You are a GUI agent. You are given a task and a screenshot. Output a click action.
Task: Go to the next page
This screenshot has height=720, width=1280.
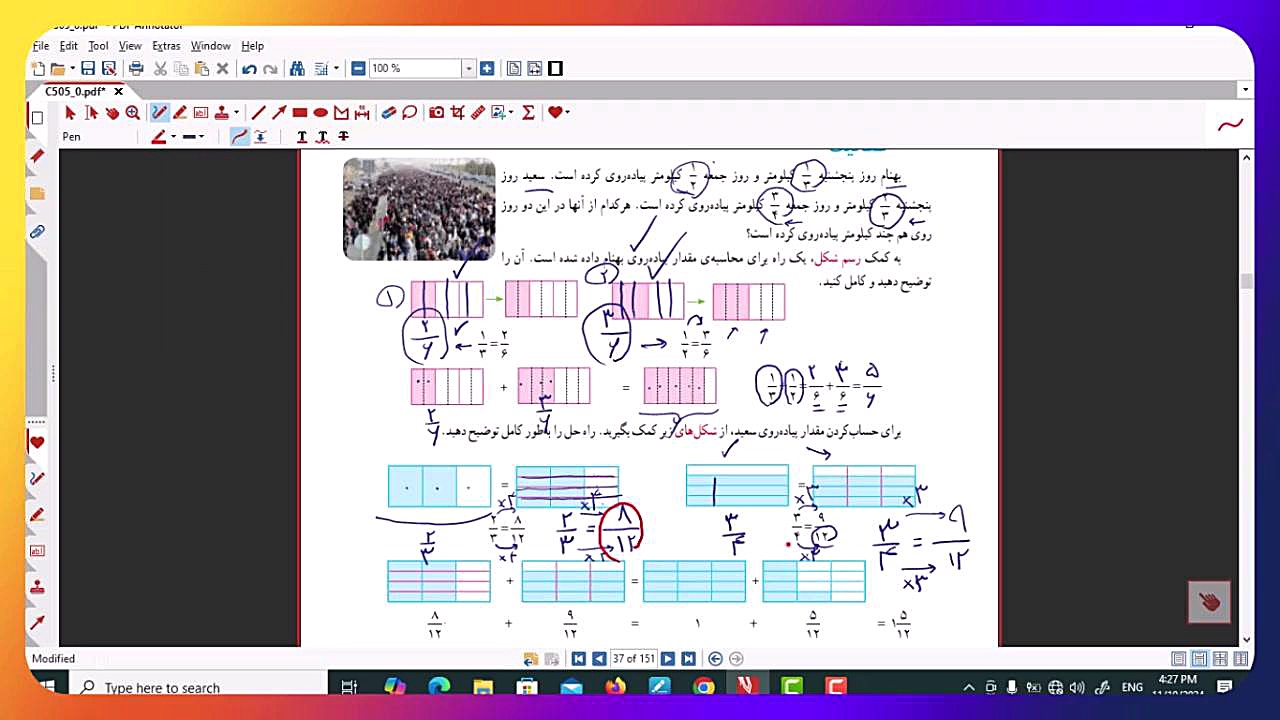pos(668,659)
